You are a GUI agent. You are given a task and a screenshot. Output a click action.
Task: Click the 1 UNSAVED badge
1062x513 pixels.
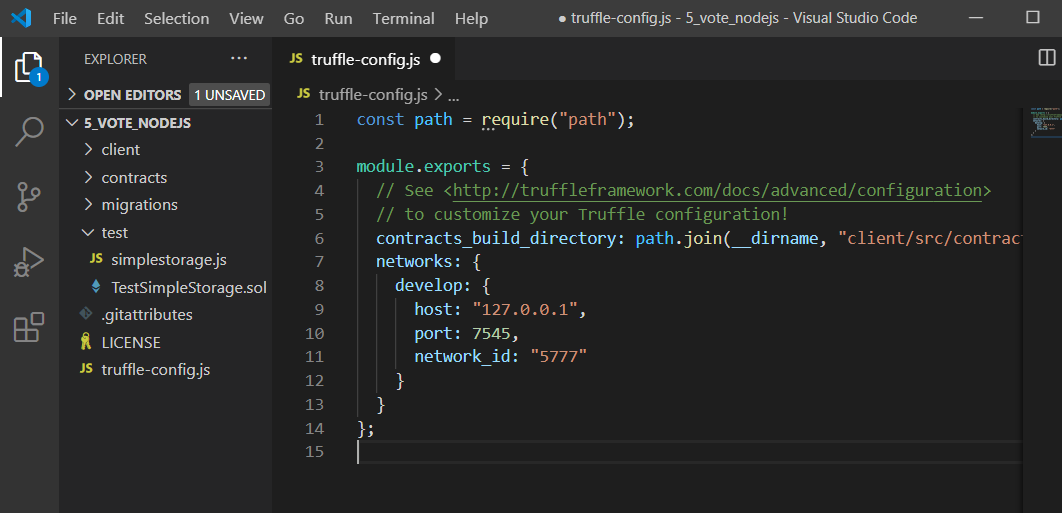tap(230, 95)
